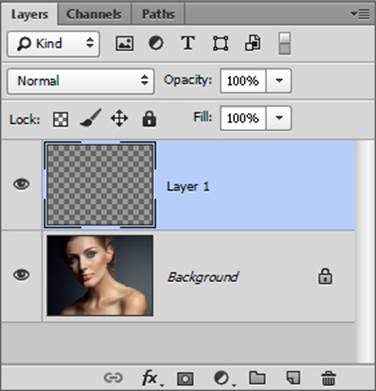The height and width of the screenshot is (391, 376).
Task: Toggle layer filtering on/off switch
Action: tap(284, 44)
